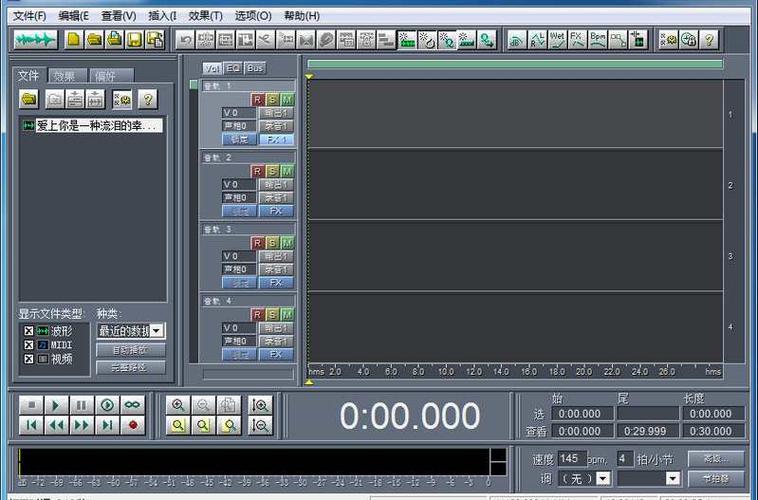Screen dimensions: 758x500
Task: Open the 文件(F) menu
Action: coord(29,16)
